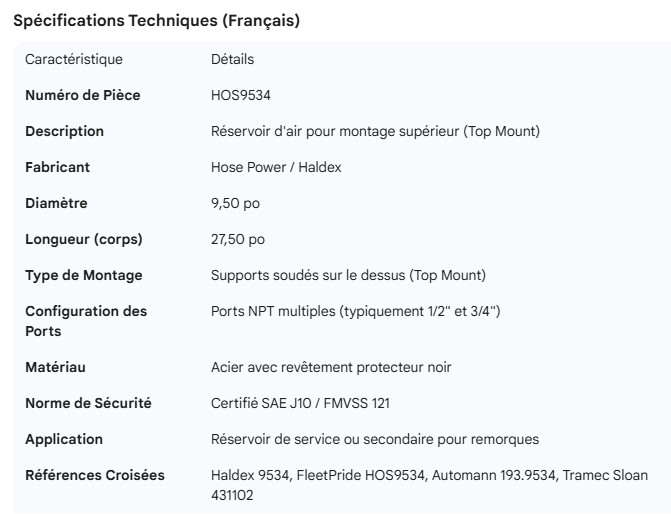Click the Configuration des Ports label

coord(86,321)
